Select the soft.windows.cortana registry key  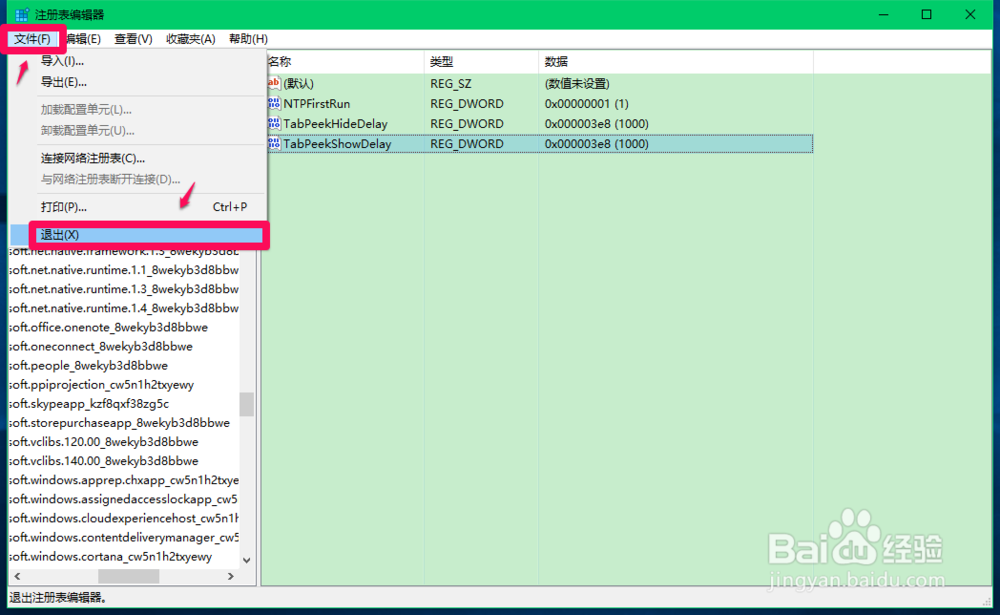click(x=122, y=556)
